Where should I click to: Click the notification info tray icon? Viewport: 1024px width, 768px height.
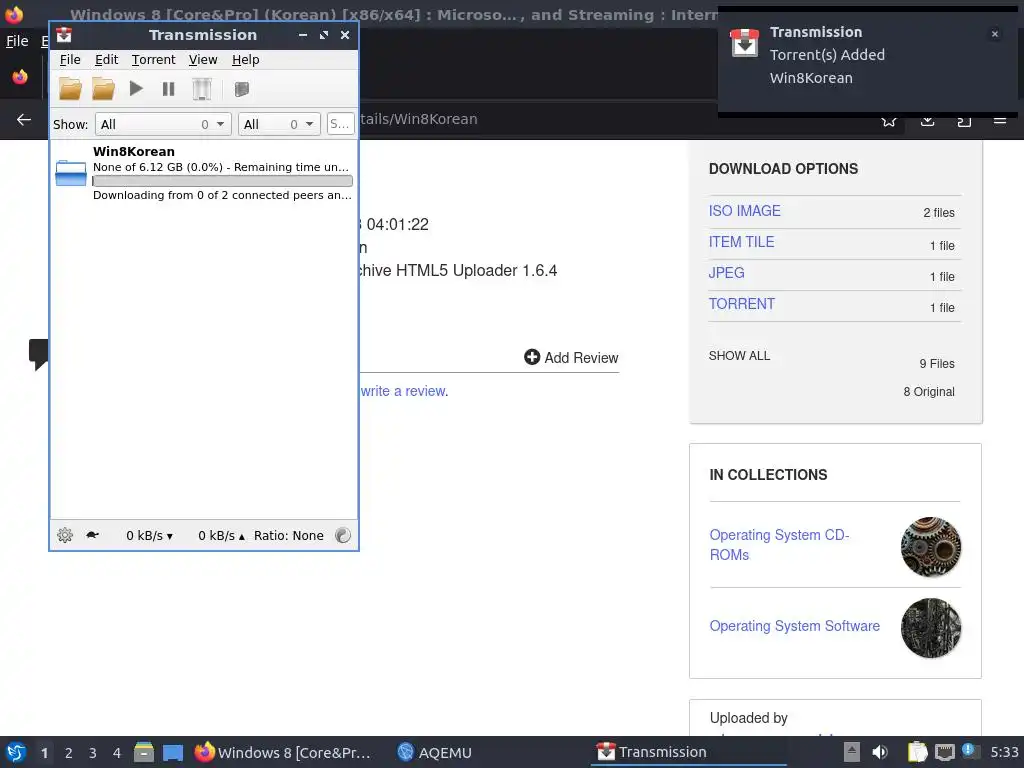970,751
